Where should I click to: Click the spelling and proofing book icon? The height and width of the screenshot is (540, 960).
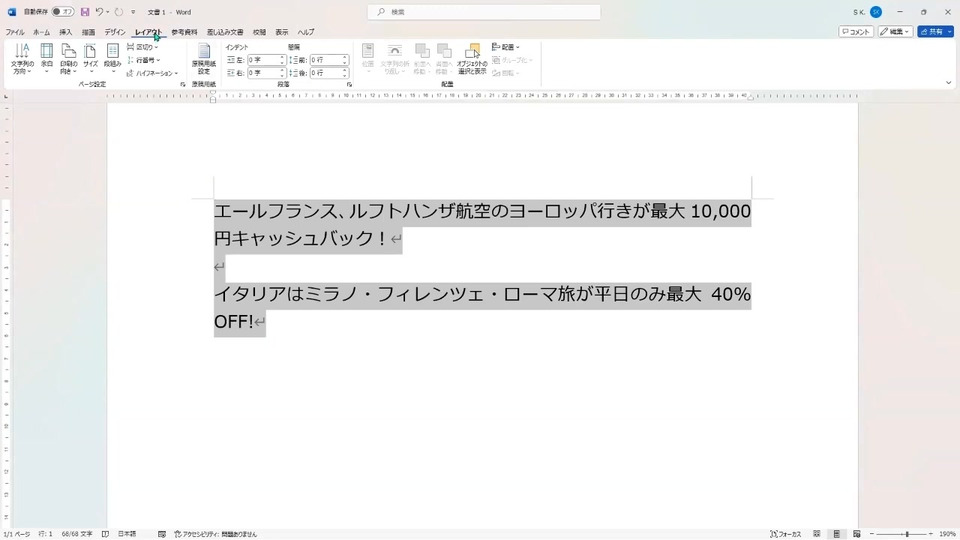[105, 534]
